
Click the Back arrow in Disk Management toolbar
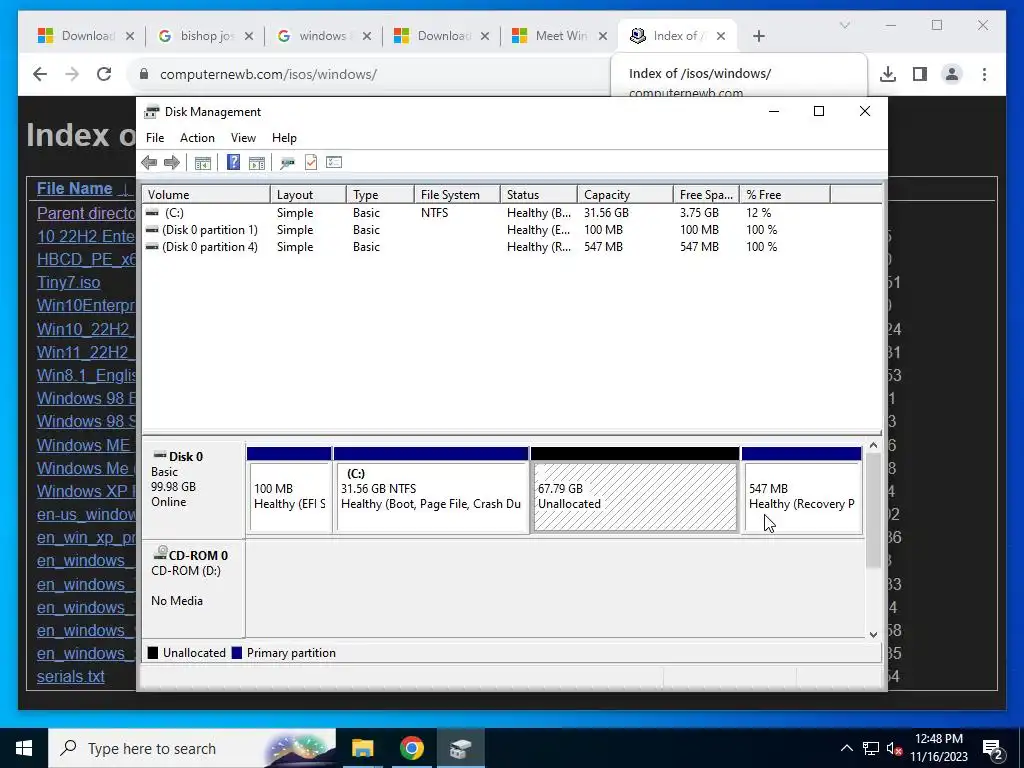(x=149, y=163)
